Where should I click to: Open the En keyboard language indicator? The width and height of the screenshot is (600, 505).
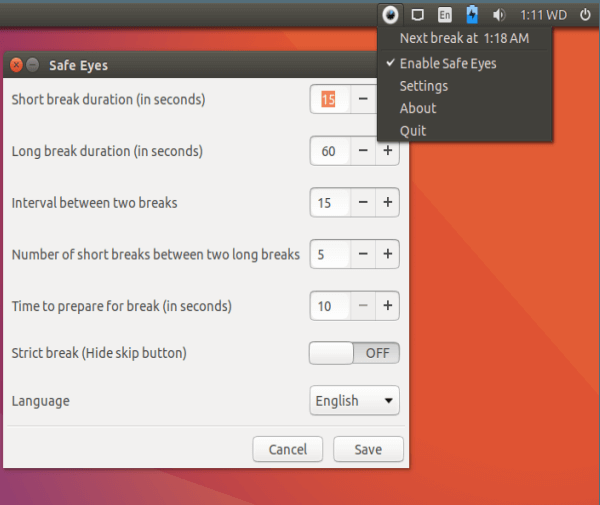click(x=445, y=15)
